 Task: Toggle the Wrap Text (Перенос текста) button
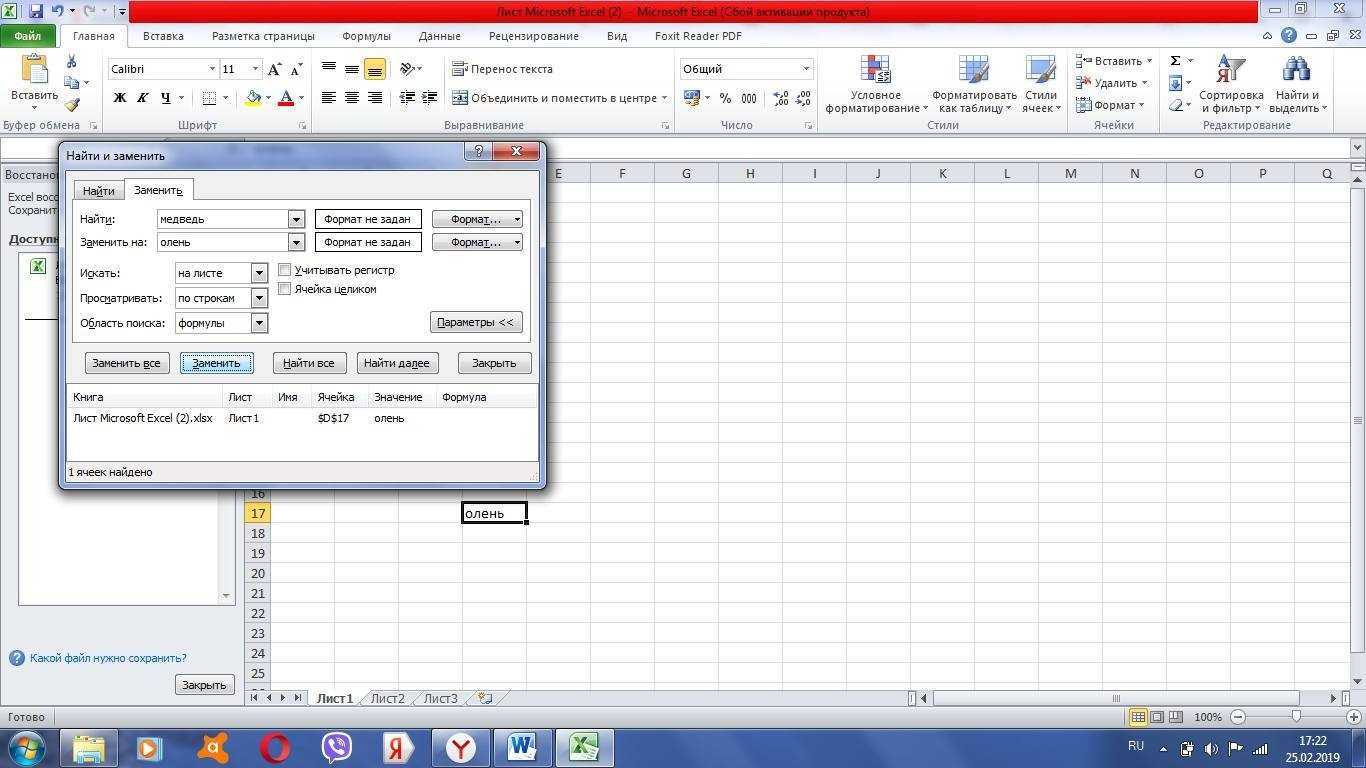click(x=502, y=69)
